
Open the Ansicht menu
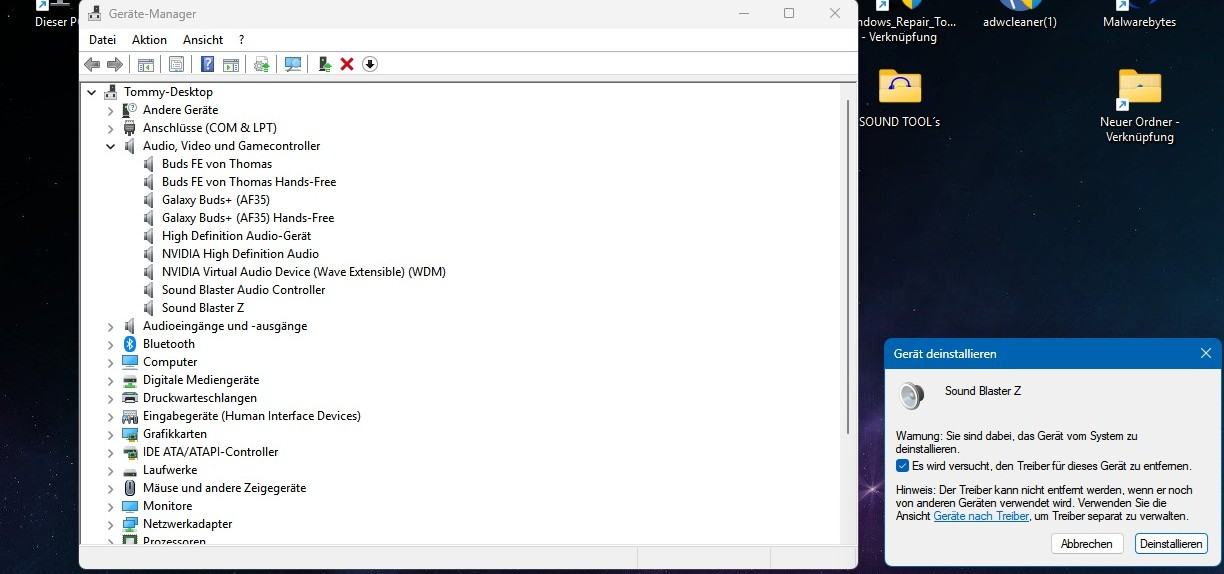[203, 40]
